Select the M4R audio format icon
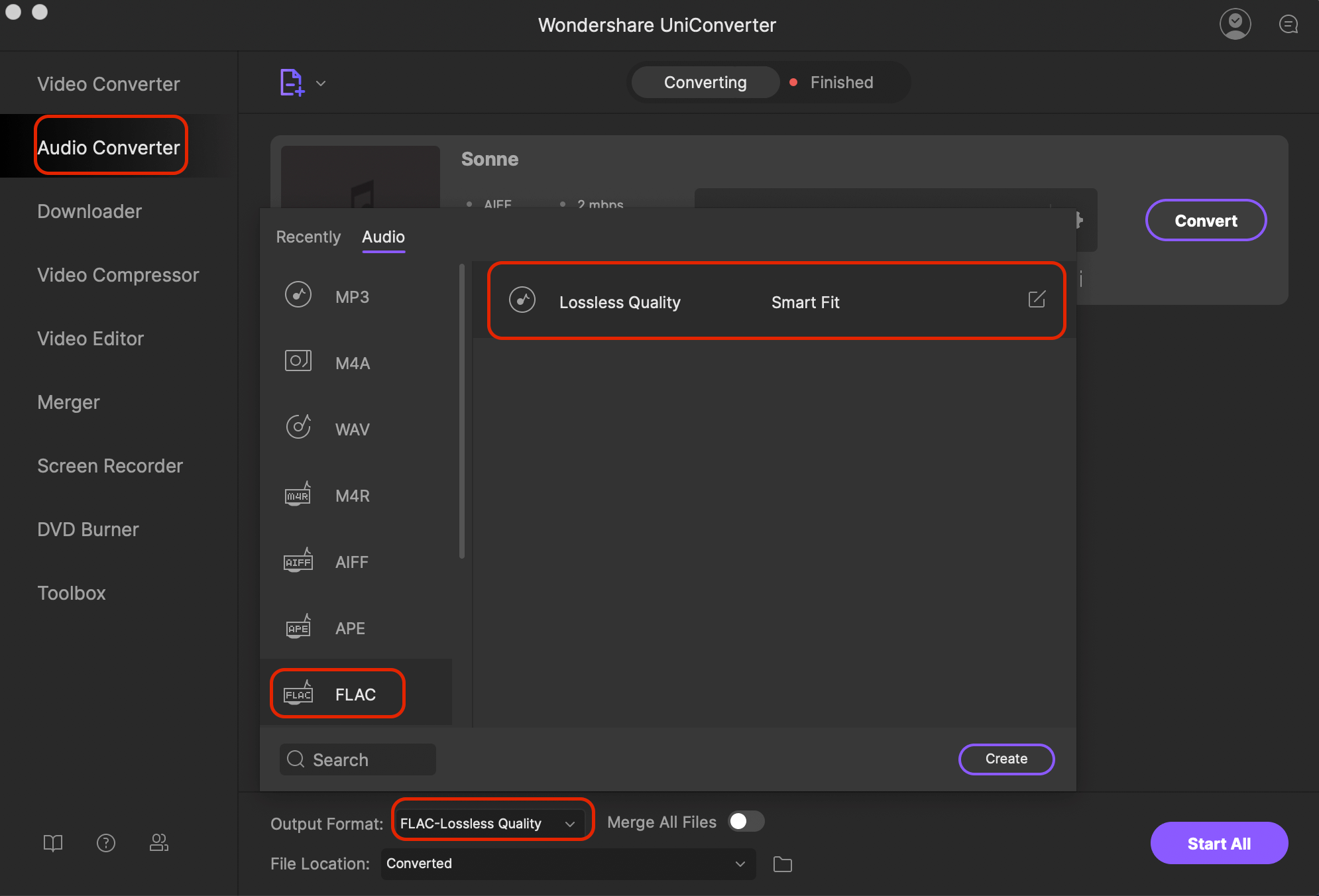The width and height of the screenshot is (1319, 896). pos(298,494)
